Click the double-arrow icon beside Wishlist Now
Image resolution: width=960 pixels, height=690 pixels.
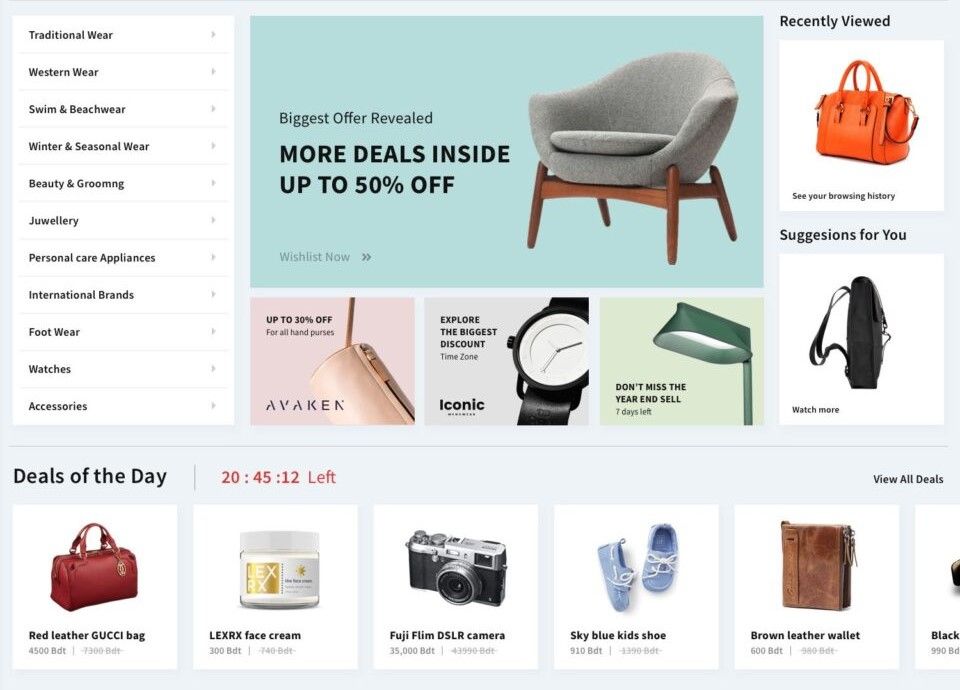(366, 257)
